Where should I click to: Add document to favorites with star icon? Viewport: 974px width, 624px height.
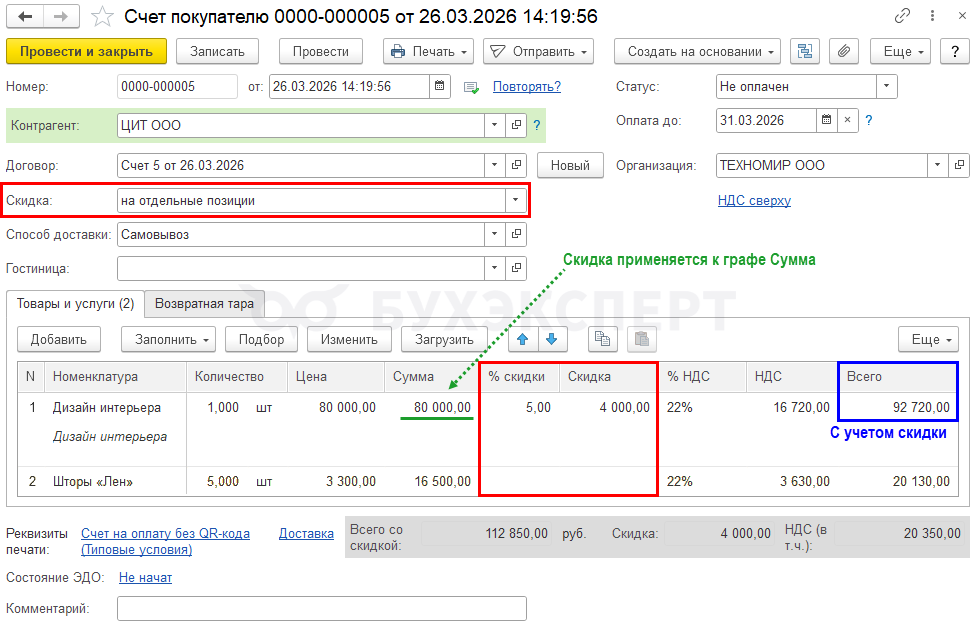[x=102, y=17]
